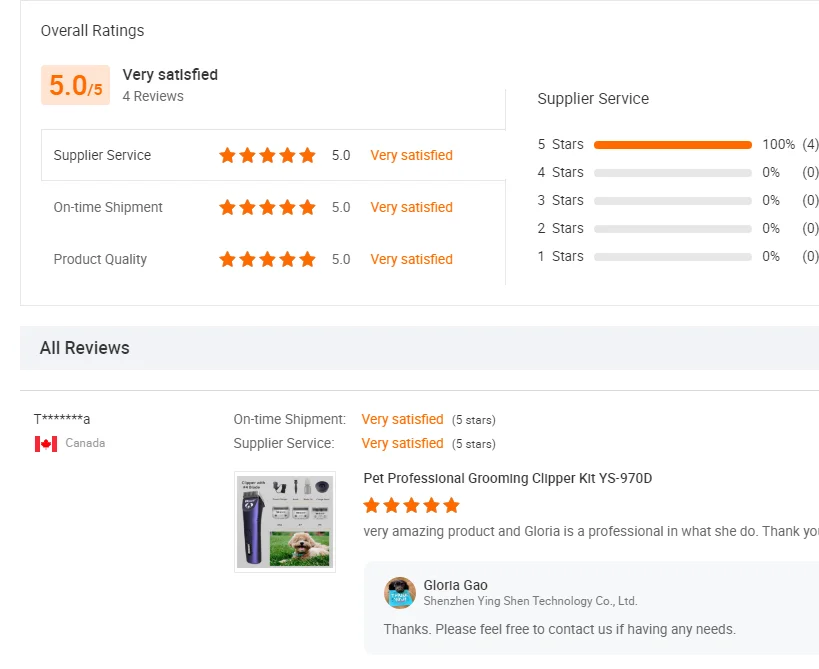
Task: Click the Supplier Service star rating
Action: [267, 155]
